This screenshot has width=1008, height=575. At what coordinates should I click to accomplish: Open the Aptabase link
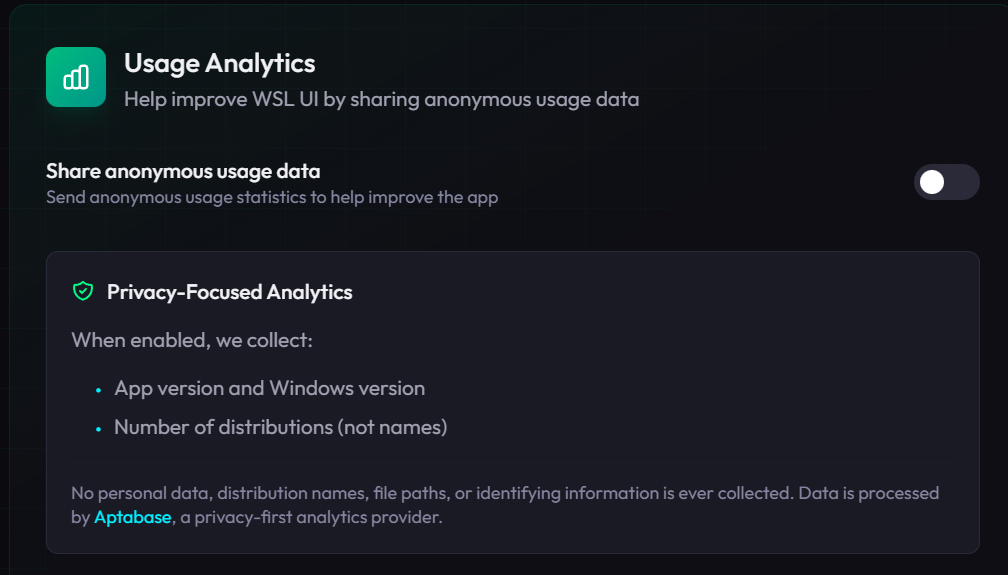133,518
